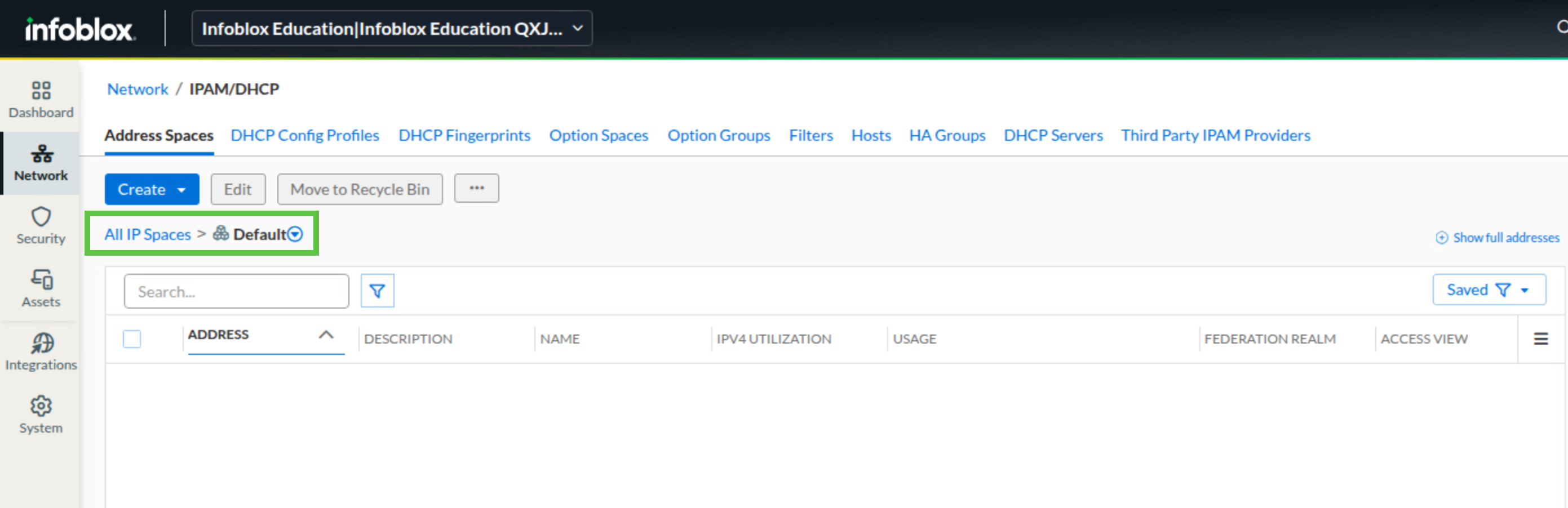Viewport: 1568px width, 508px height.
Task: Open the Saved filters dropdown
Action: pyautogui.click(x=1489, y=289)
